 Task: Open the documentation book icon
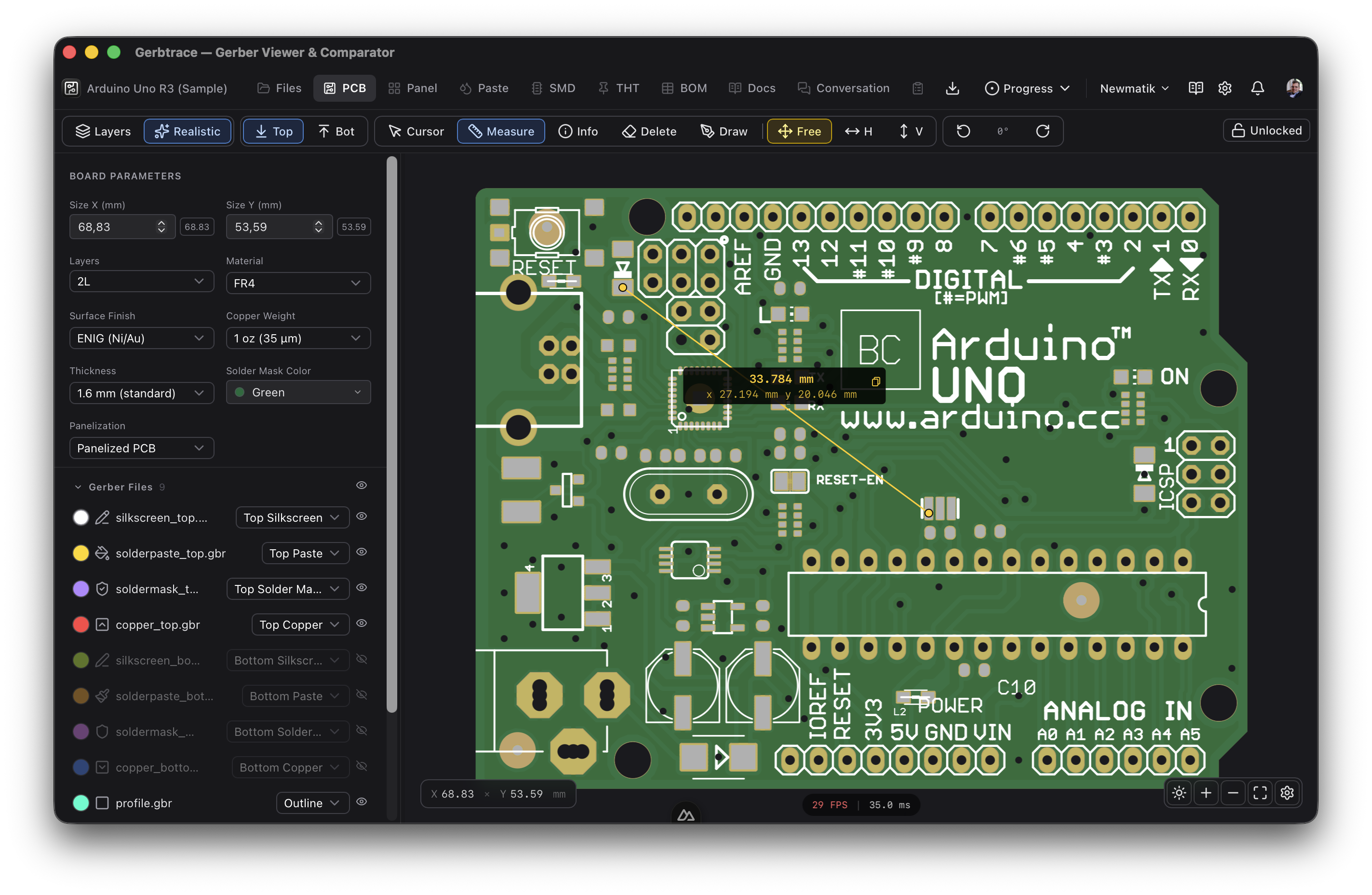pyautogui.click(x=1196, y=88)
